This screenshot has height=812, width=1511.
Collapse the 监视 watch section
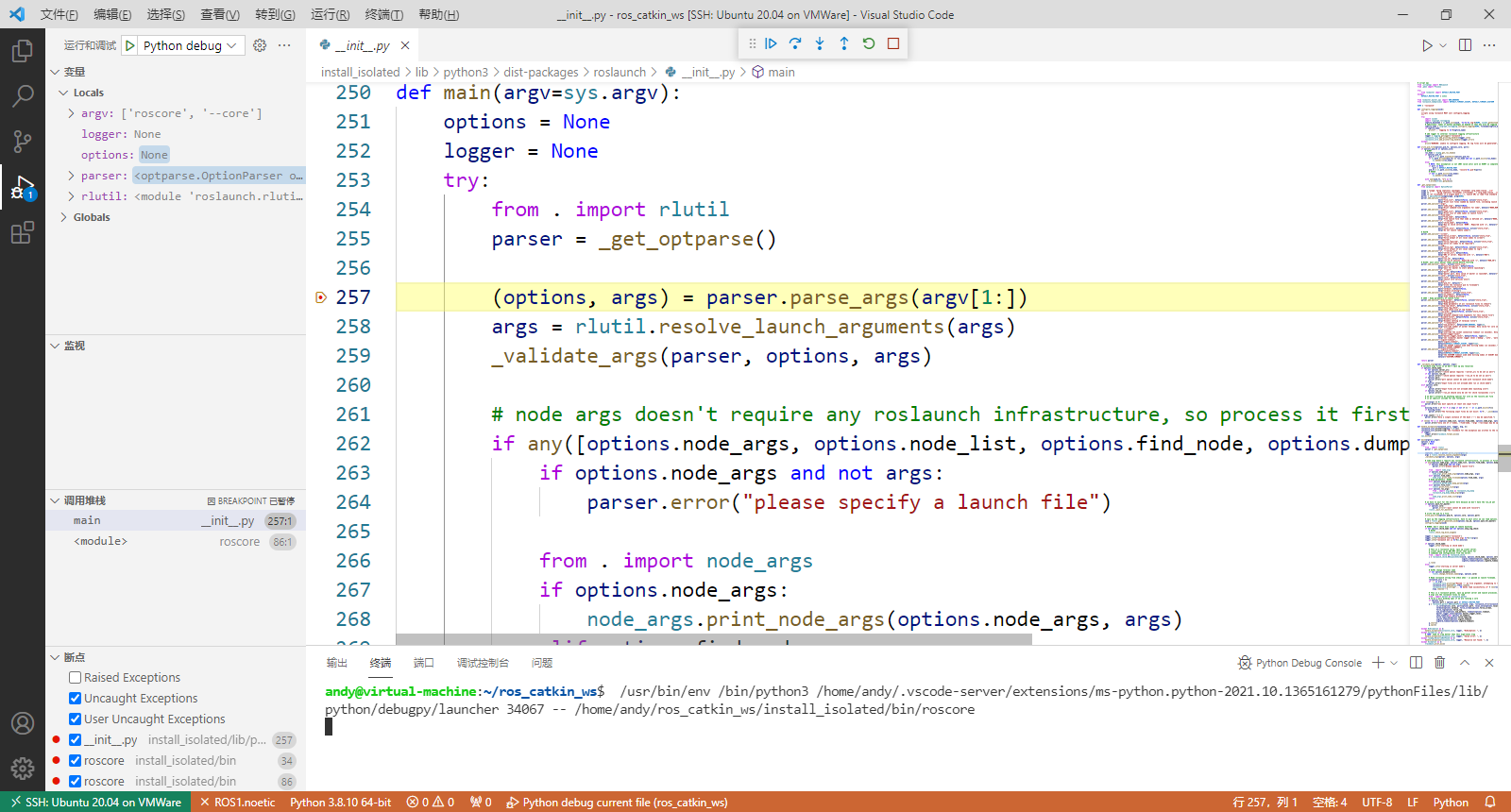55,346
